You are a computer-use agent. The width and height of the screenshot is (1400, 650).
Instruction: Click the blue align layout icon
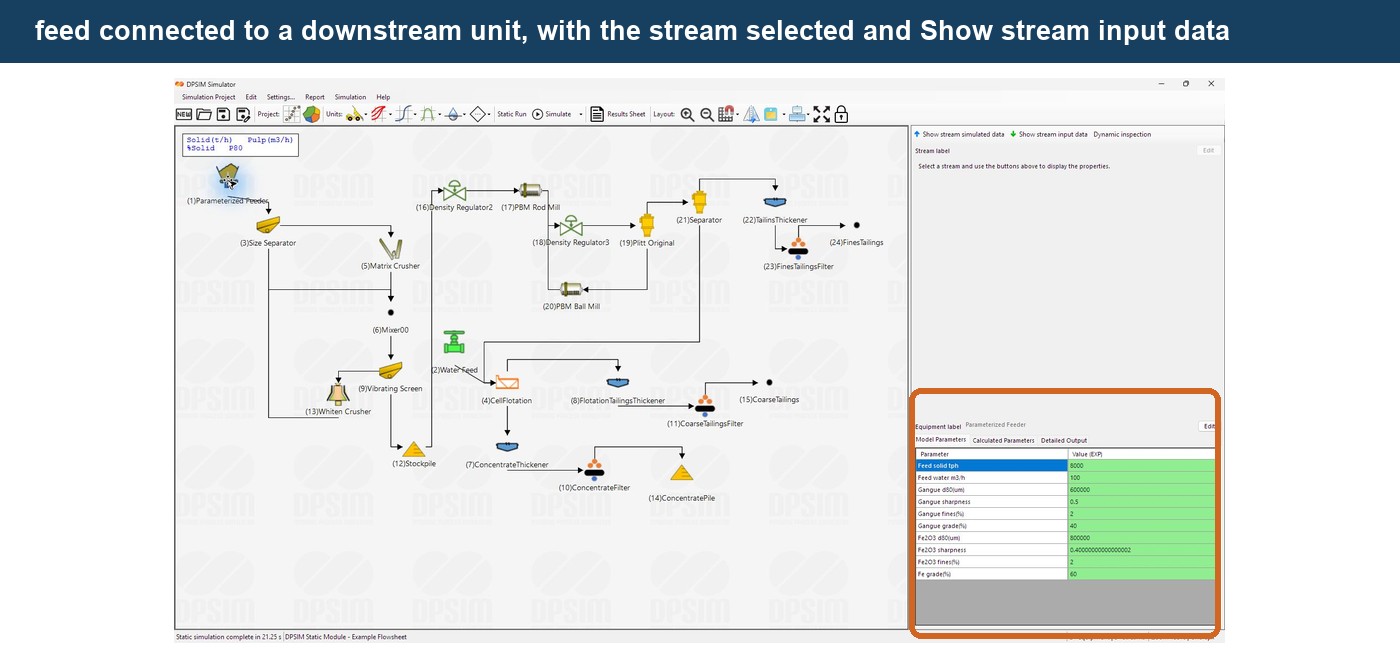pos(797,114)
